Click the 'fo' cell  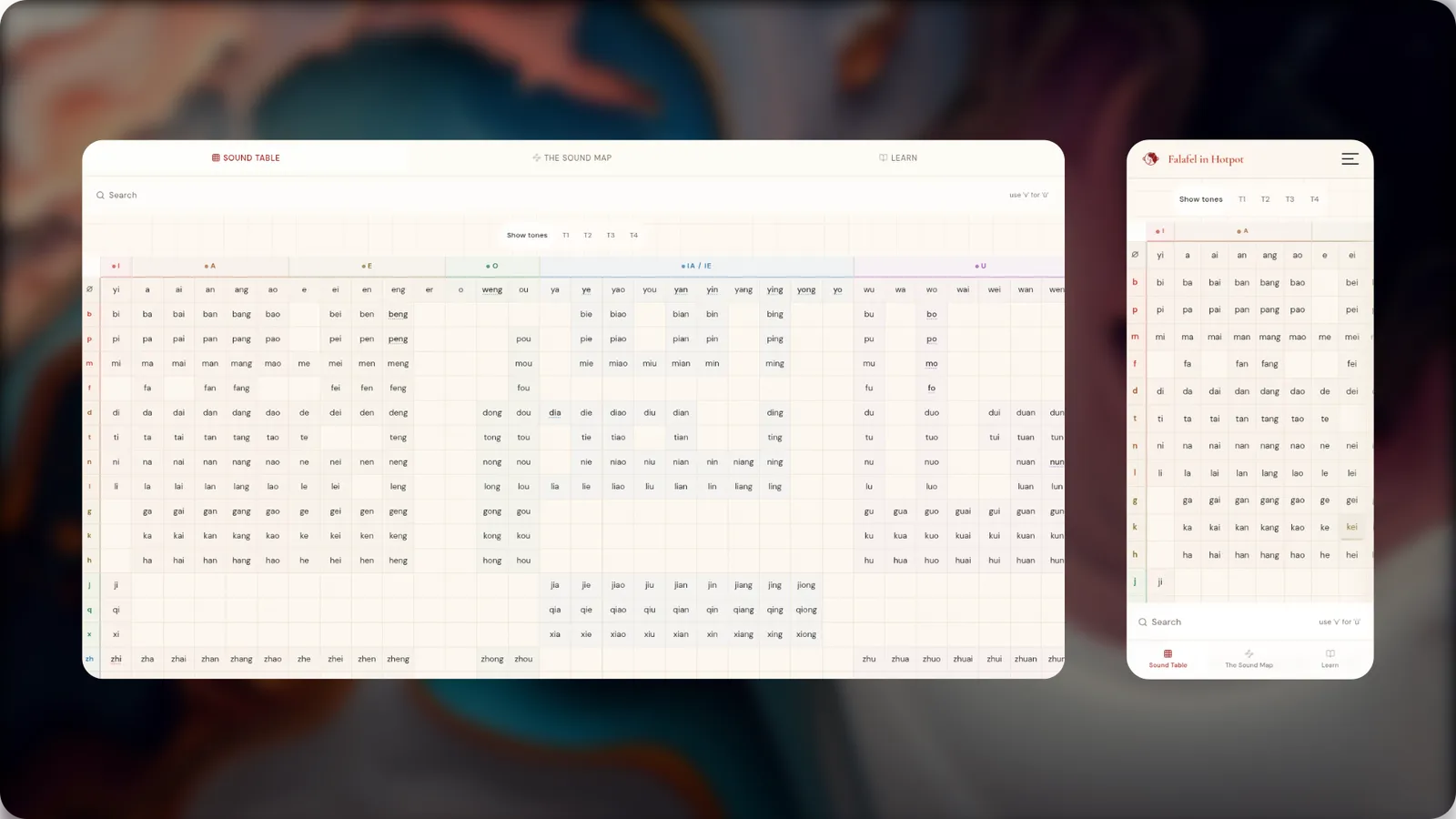coord(932,389)
